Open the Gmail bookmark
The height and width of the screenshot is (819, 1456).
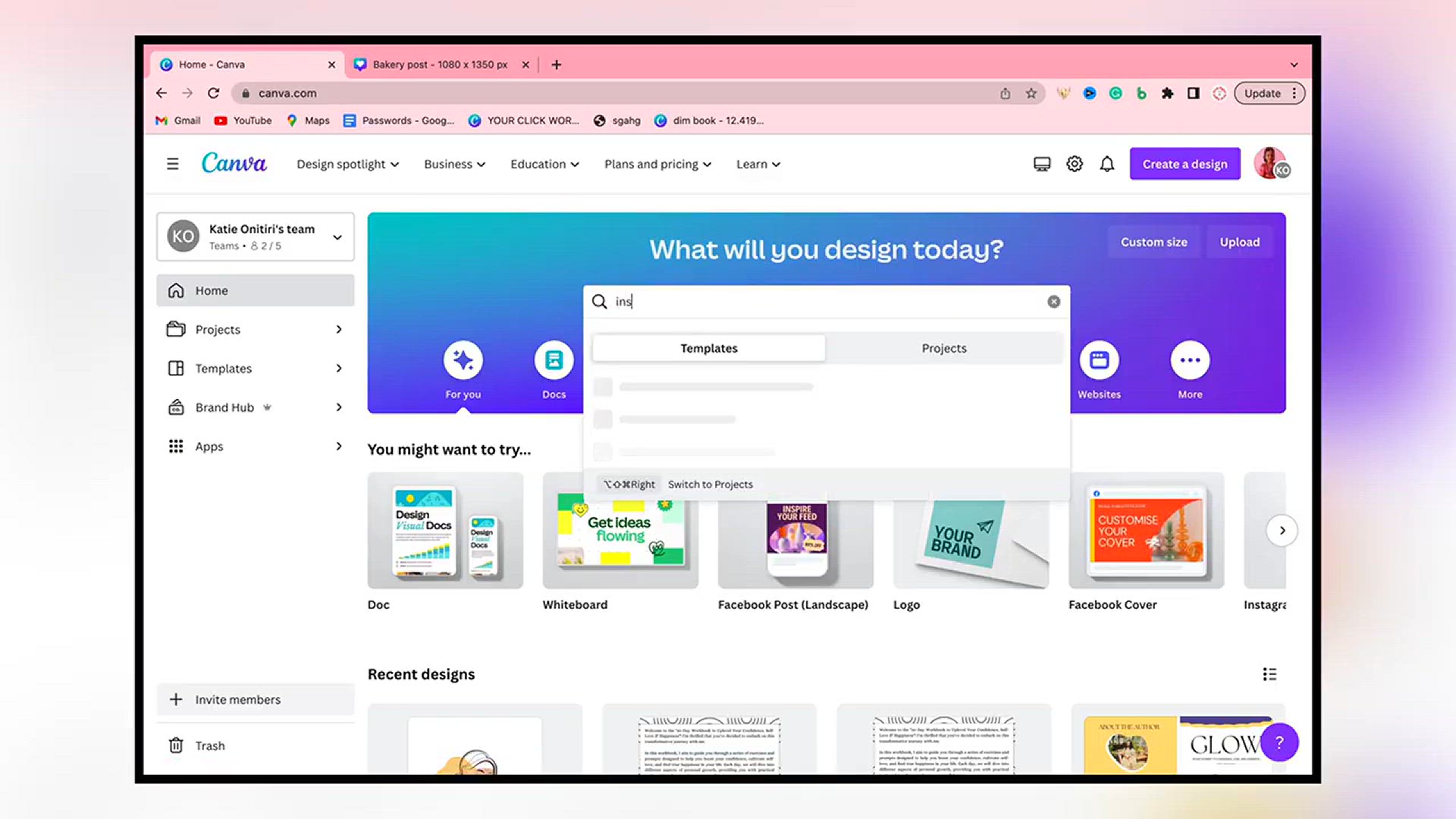pos(178,121)
